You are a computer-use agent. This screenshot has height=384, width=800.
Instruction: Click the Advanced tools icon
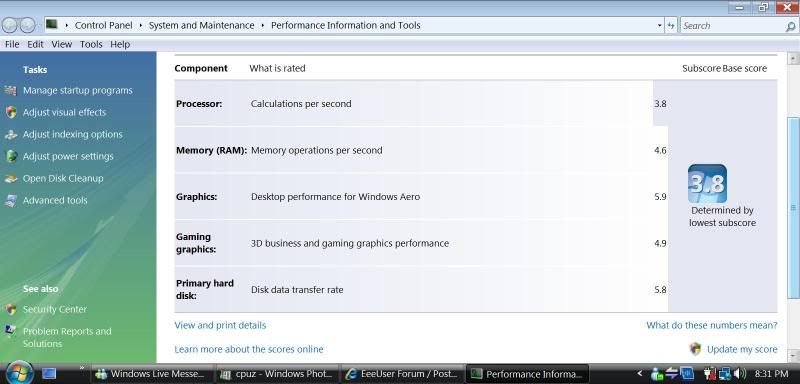click(x=11, y=200)
